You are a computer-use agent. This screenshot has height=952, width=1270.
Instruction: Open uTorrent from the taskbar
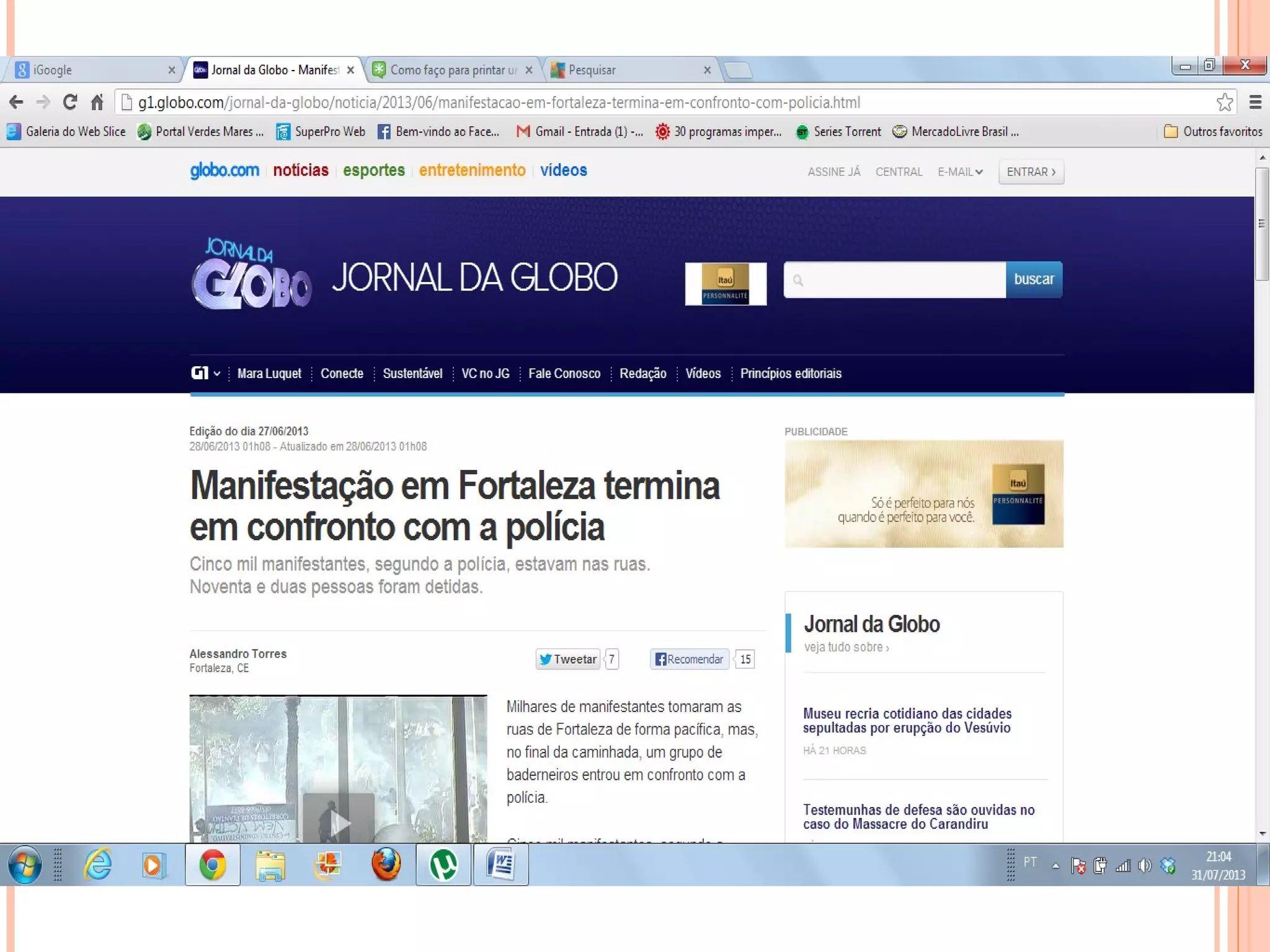point(443,865)
